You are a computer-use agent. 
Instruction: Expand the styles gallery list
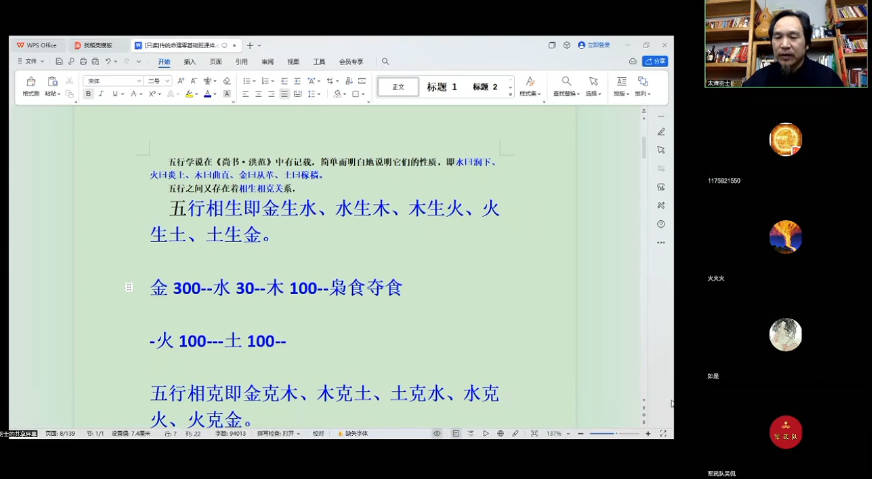[x=510, y=92]
